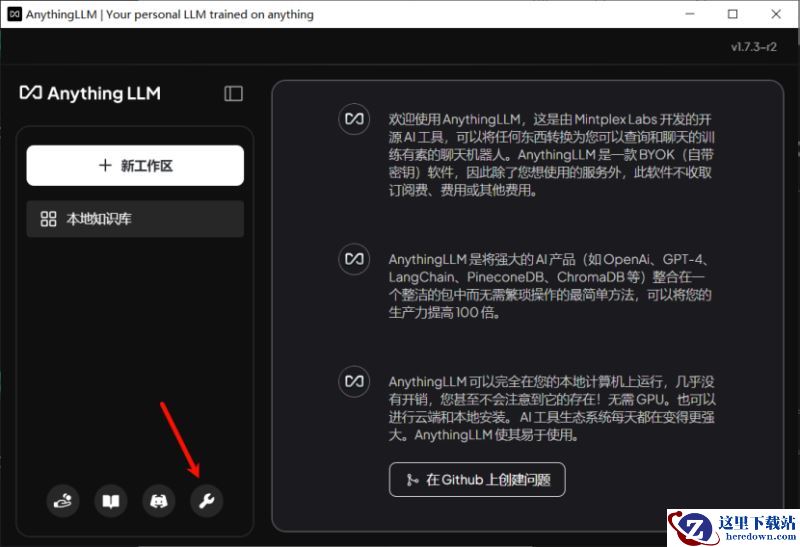Open the documentation book icon
Image resolution: width=800 pixels, height=547 pixels.
[111, 501]
